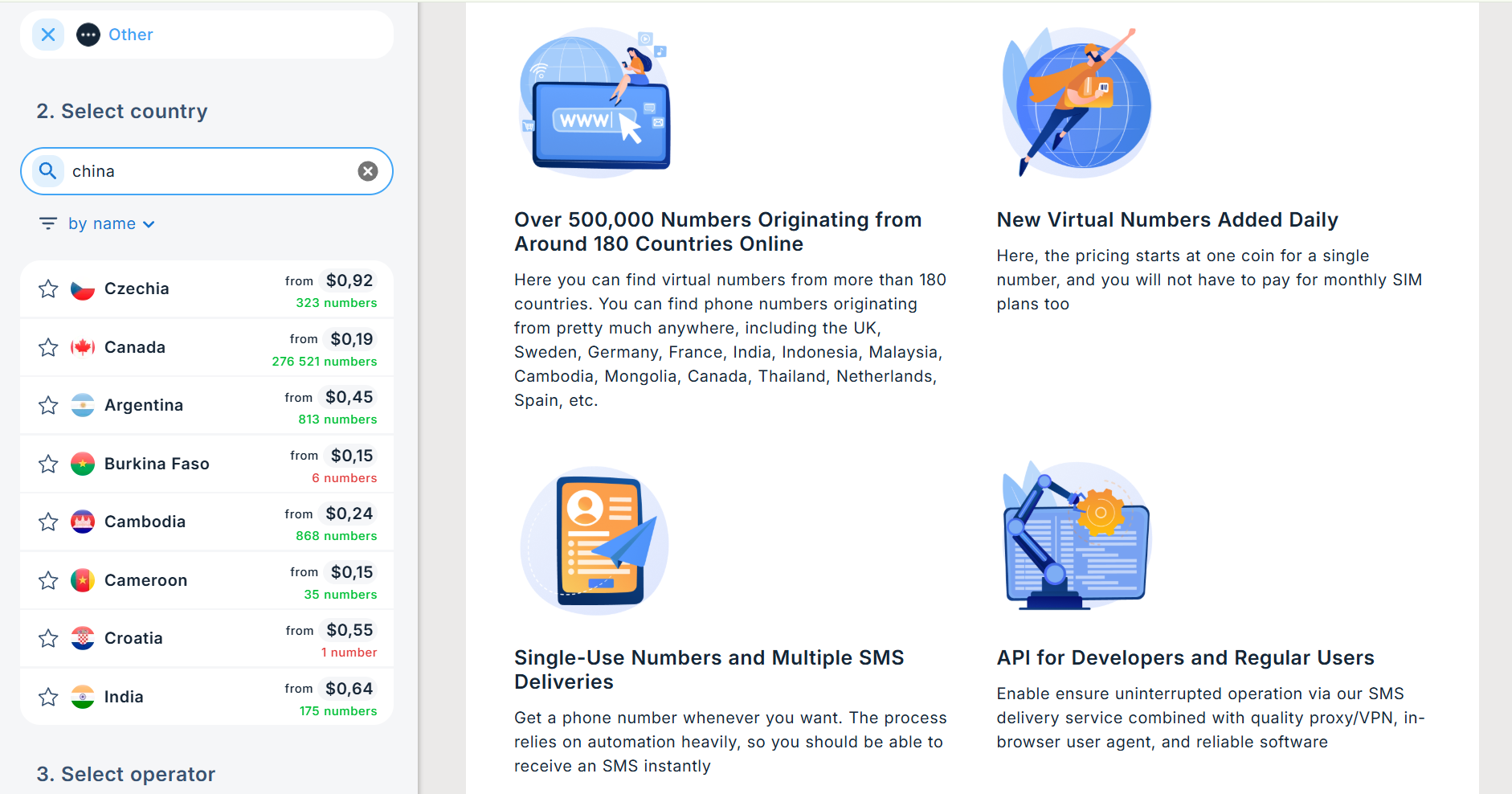Click the Canada flag icon

[83, 347]
